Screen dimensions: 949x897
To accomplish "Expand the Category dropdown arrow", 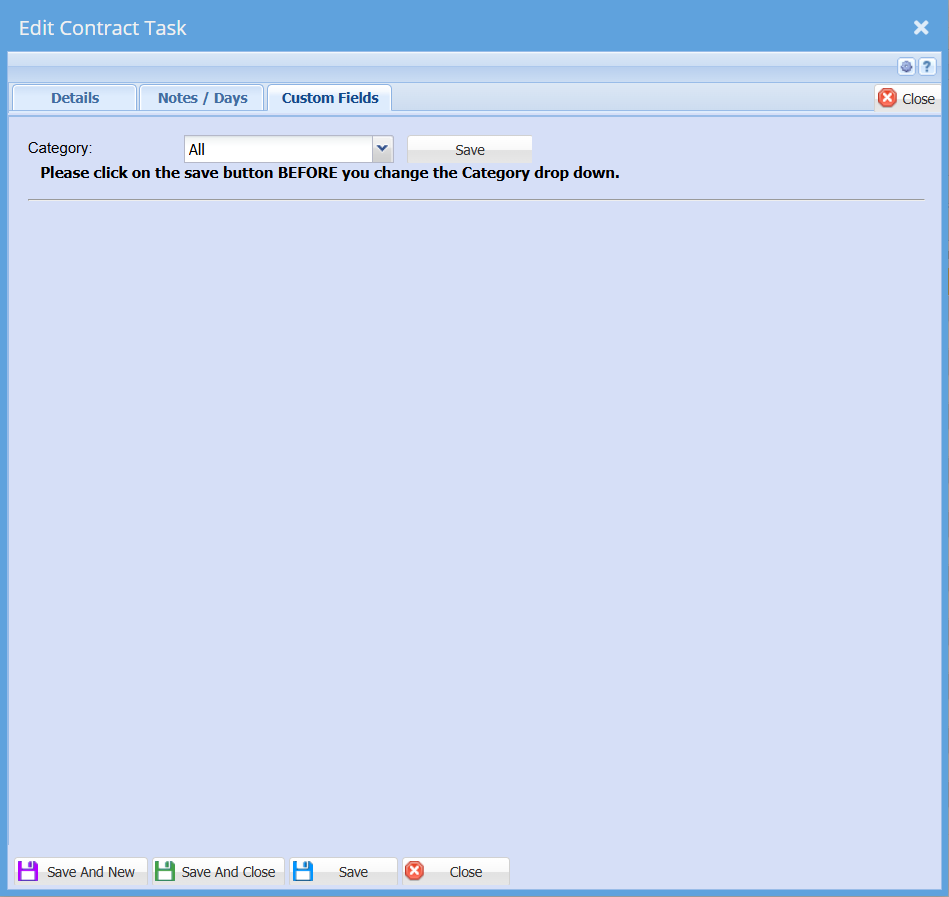I will (383, 149).
